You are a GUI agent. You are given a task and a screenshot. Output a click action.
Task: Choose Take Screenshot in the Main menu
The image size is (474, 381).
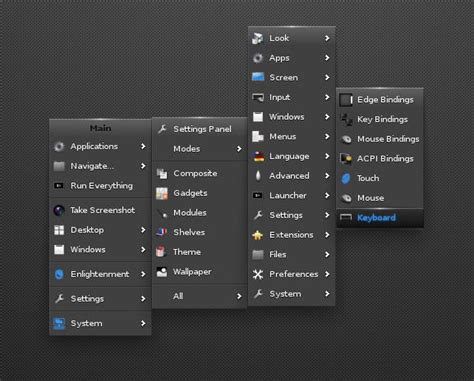(x=100, y=210)
